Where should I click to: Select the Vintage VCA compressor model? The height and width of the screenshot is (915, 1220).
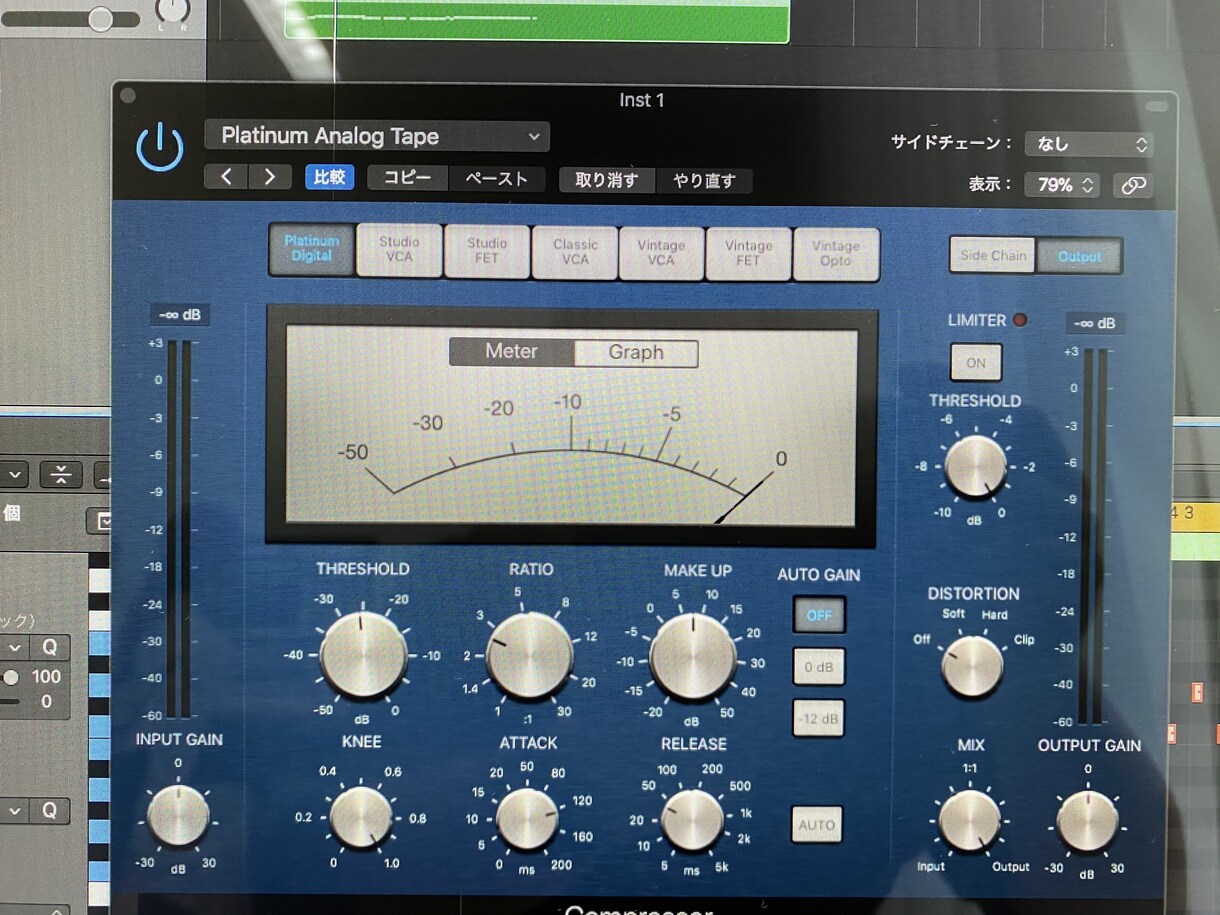661,253
